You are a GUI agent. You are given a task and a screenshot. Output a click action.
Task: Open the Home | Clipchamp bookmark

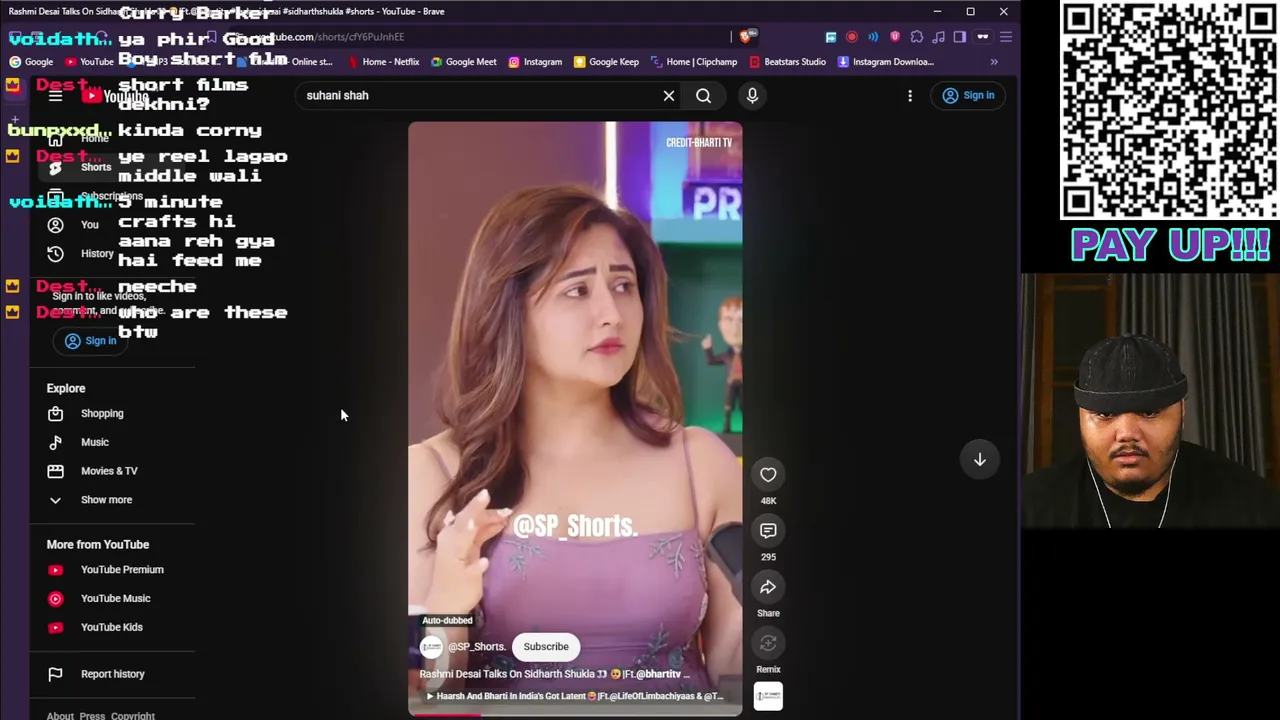[x=694, y=62]
